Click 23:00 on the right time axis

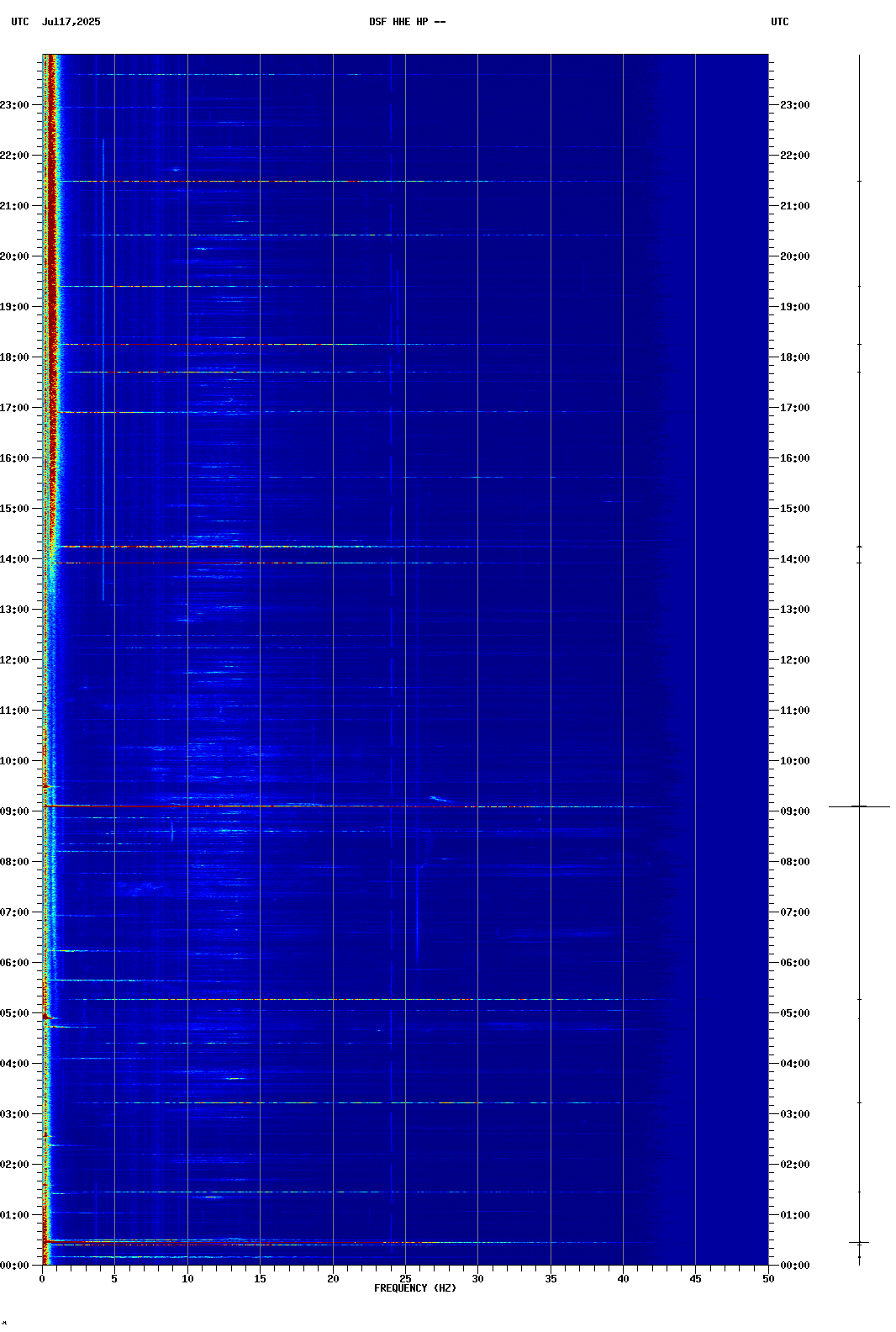coord(795,105)
